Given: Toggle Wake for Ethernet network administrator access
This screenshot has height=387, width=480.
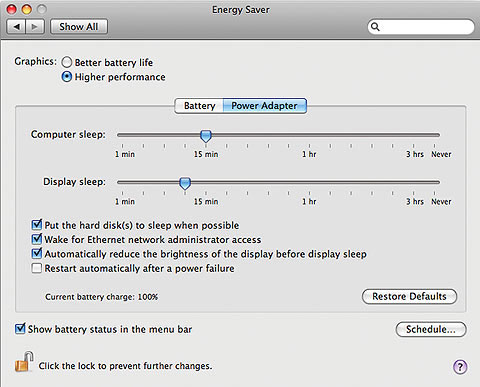Looking at the screenshot, I should point(37,239).
